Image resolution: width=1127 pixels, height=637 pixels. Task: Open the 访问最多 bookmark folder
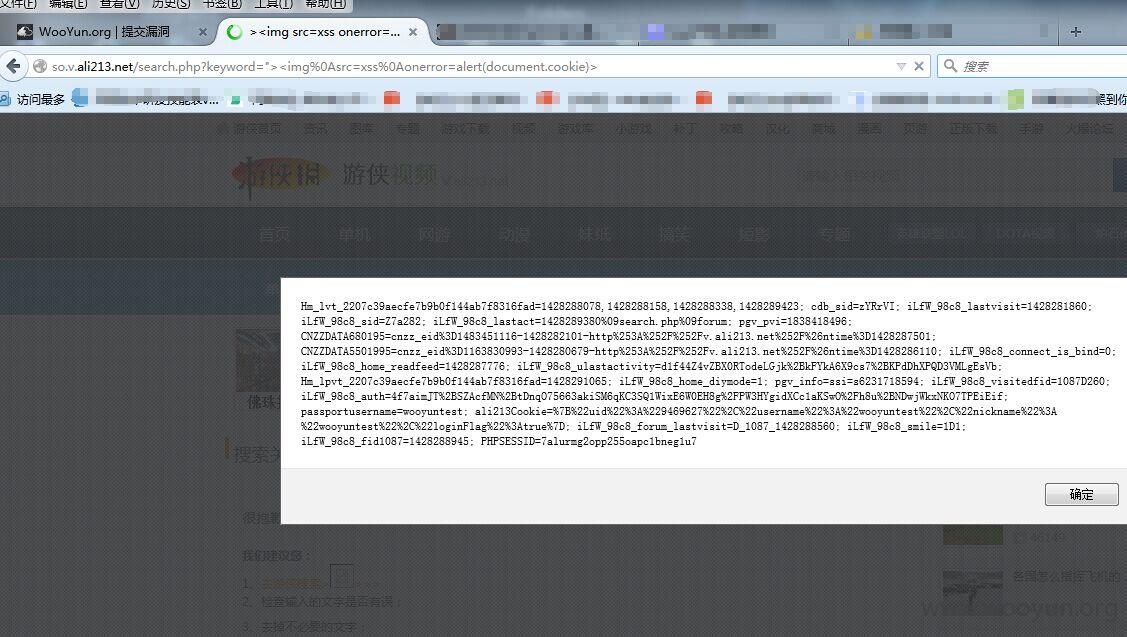click(x=33, y=99)
